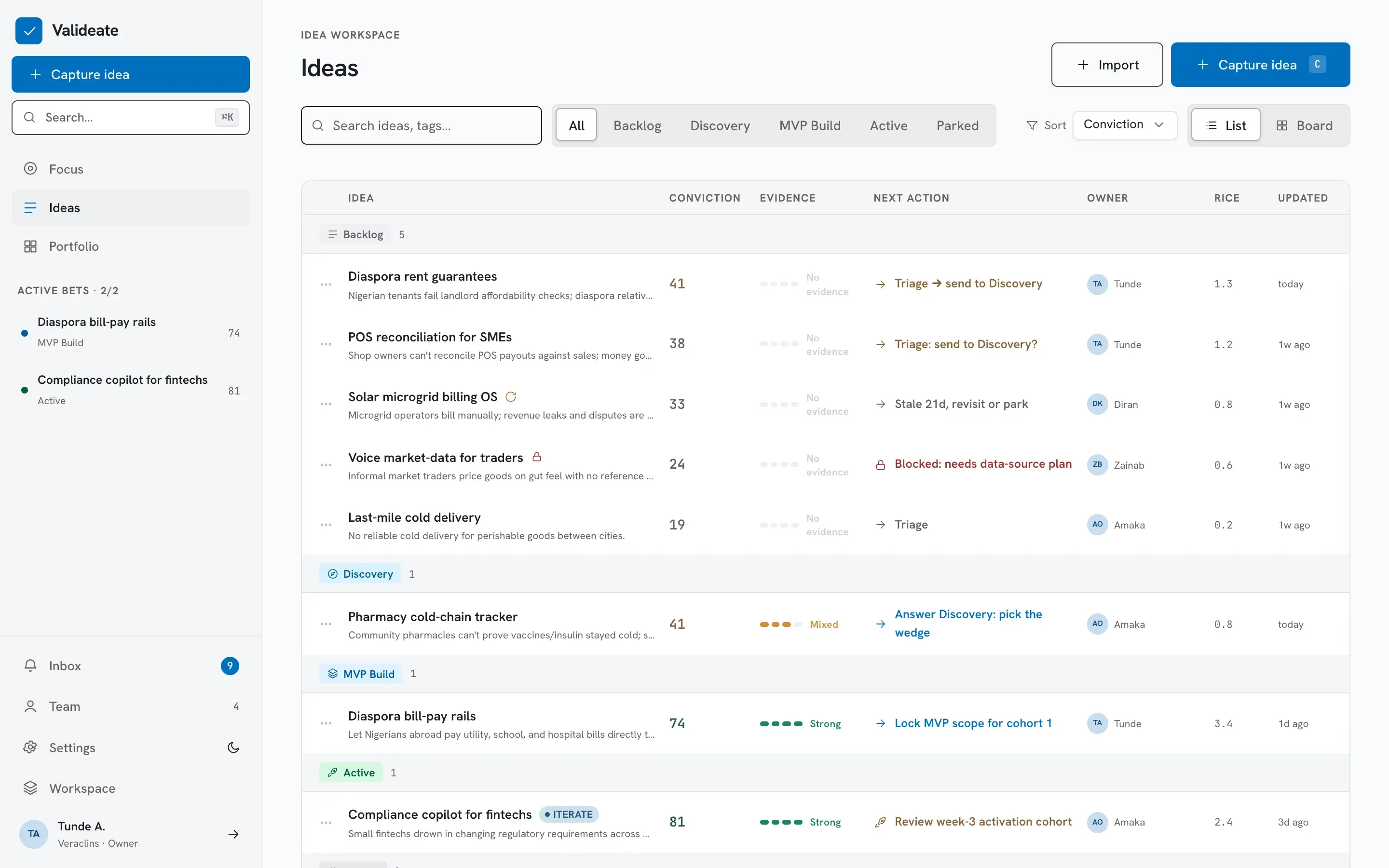Open Compliance copilot for fintechs active bet
This screenshot has width=1389, height=868.
(130, 390)
